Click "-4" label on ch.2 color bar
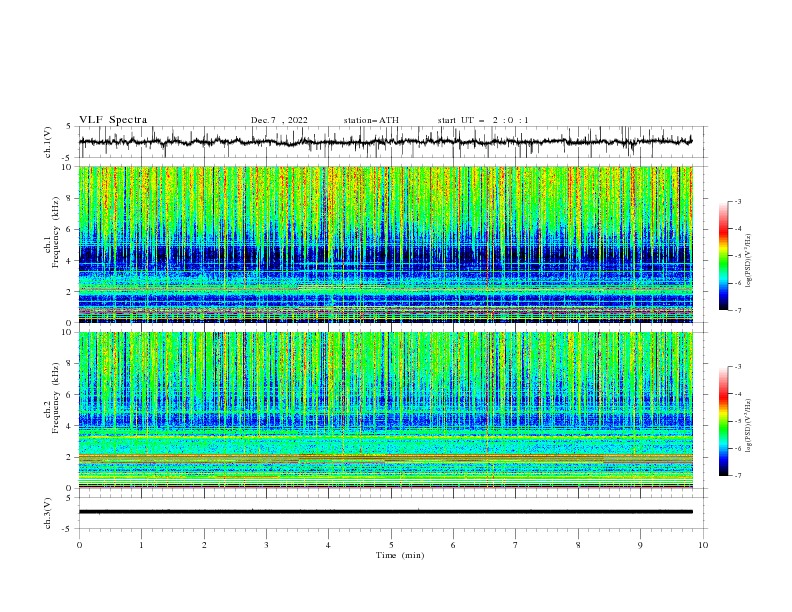The image size is (792, 612). click(x=738, y=394)
